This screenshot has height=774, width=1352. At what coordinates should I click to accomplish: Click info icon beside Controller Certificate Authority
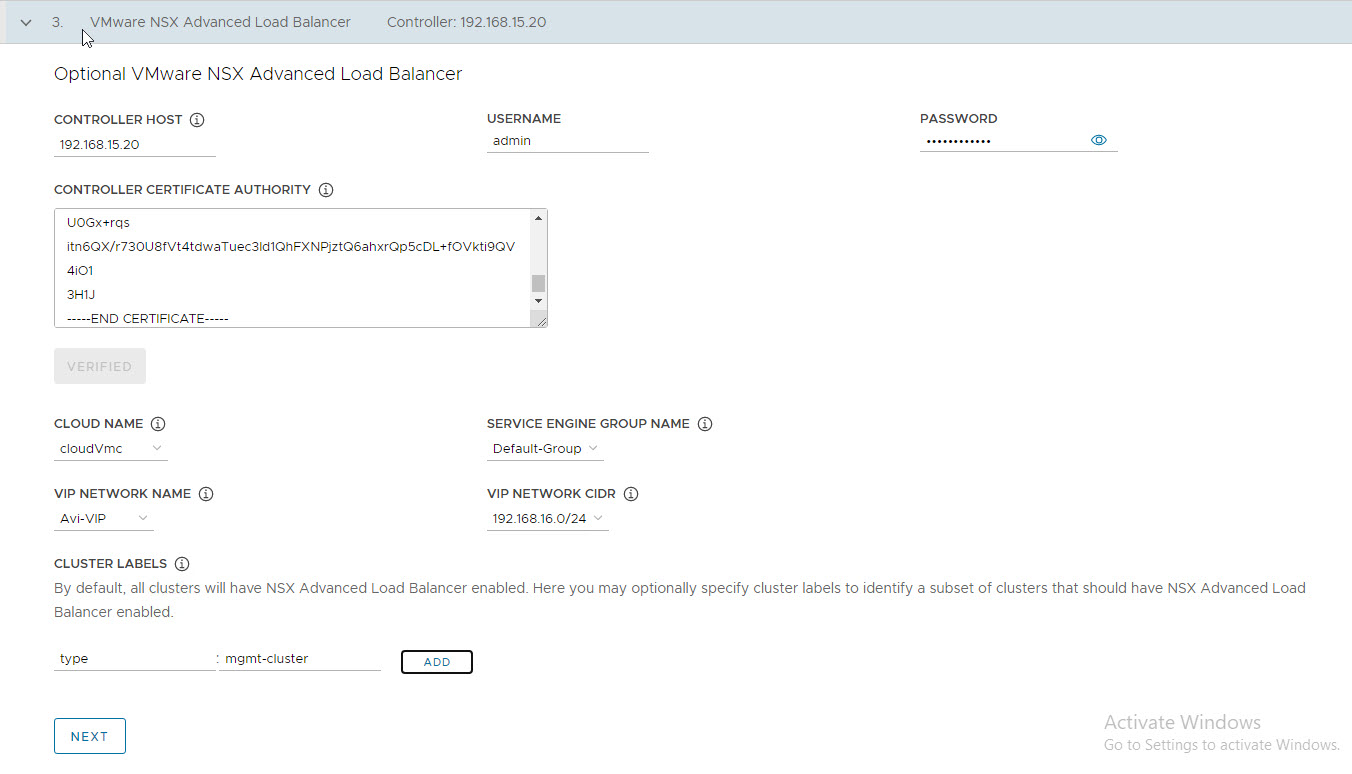pyautogui.click(x=325, y=190)
